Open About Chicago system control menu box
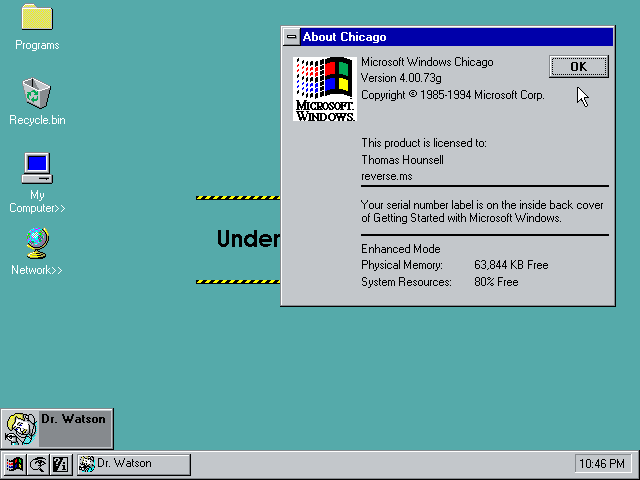Viewport: 640px width, 480px height. pyautogui.click(x=291, y=37)
